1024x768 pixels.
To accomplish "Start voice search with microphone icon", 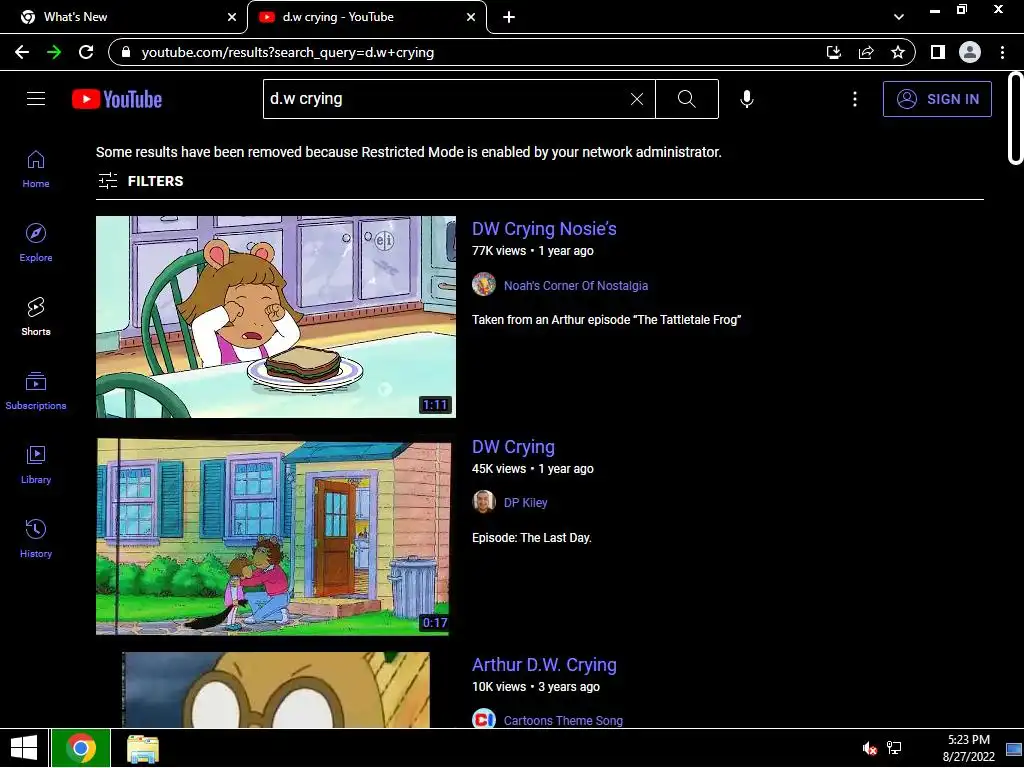I will coord(746,99).
